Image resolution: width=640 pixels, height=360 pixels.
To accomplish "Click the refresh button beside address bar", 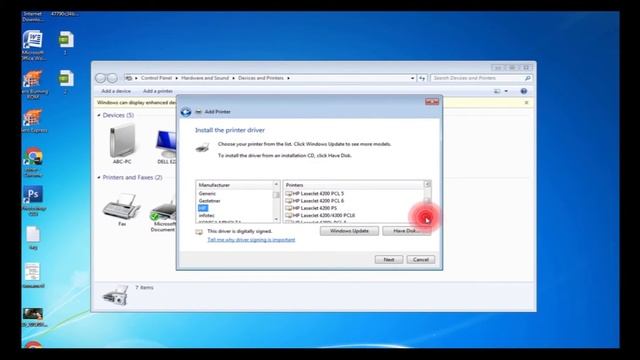I will pyautogui.click(x=422, y=78).
